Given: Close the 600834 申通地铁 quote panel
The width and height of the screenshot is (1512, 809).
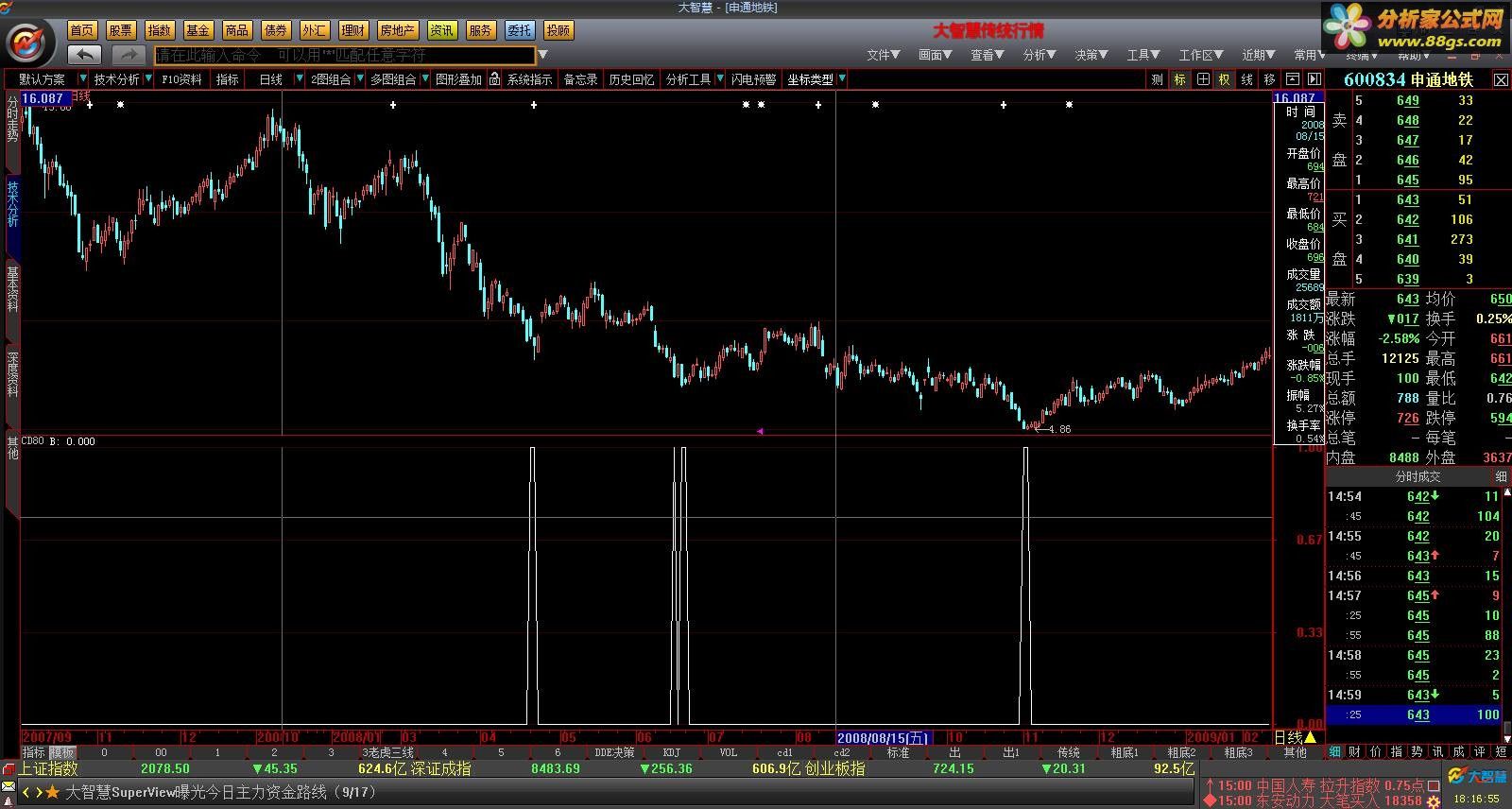Looking at the screenshot, I should coord(1501,80).
